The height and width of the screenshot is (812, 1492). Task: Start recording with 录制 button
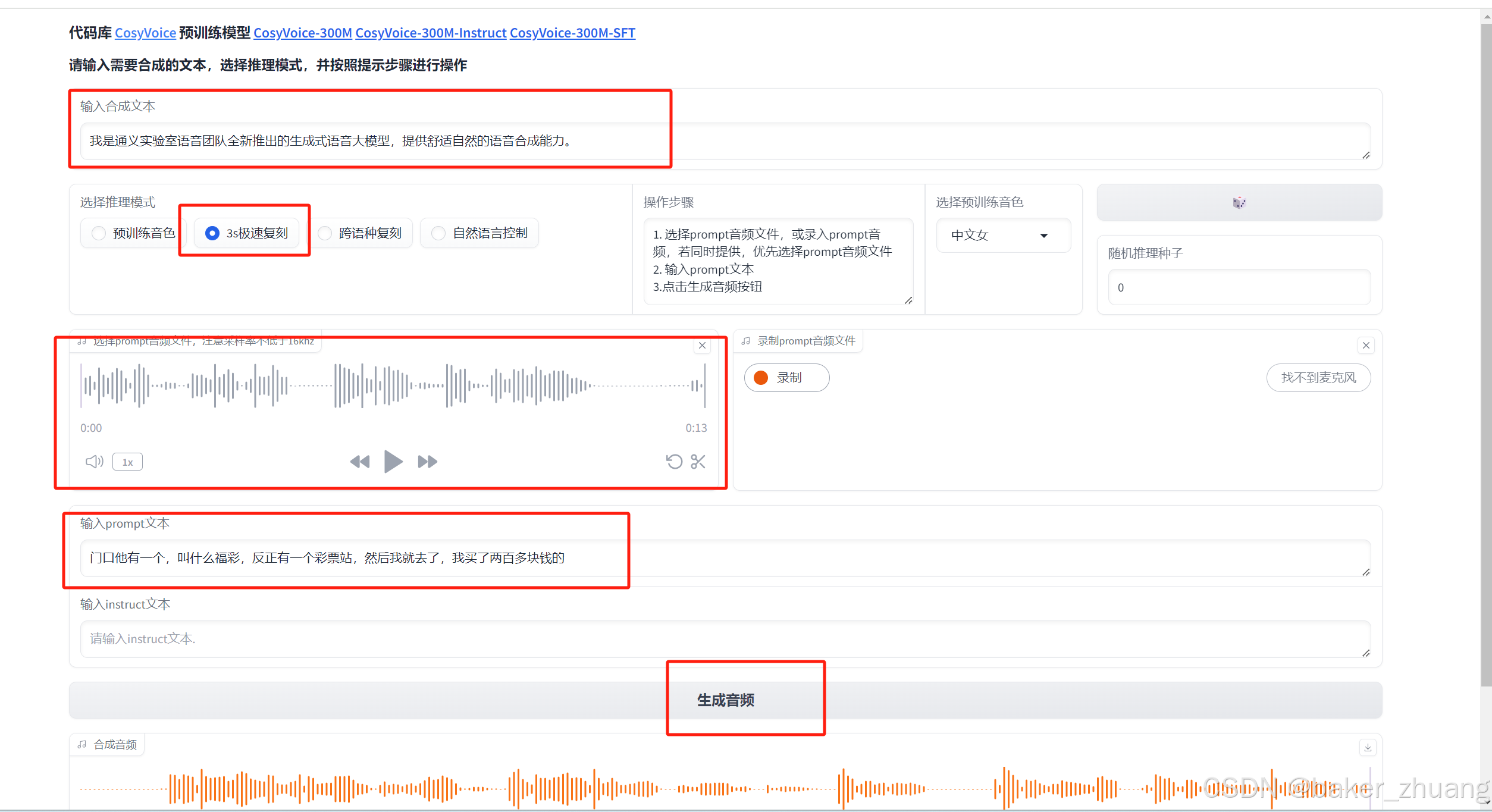[786, 377]
